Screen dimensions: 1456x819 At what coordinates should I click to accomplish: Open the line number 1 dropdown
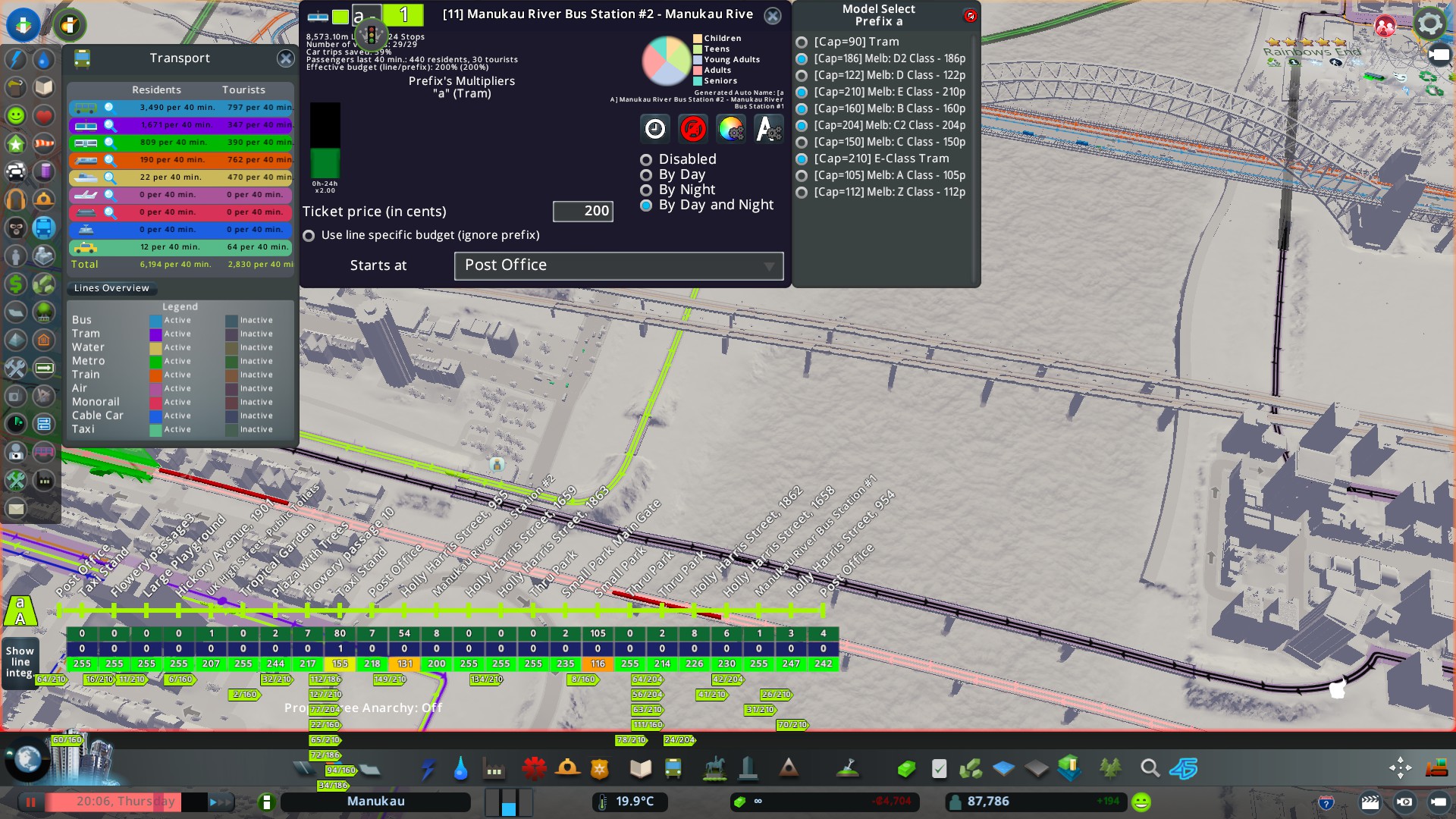403,14
